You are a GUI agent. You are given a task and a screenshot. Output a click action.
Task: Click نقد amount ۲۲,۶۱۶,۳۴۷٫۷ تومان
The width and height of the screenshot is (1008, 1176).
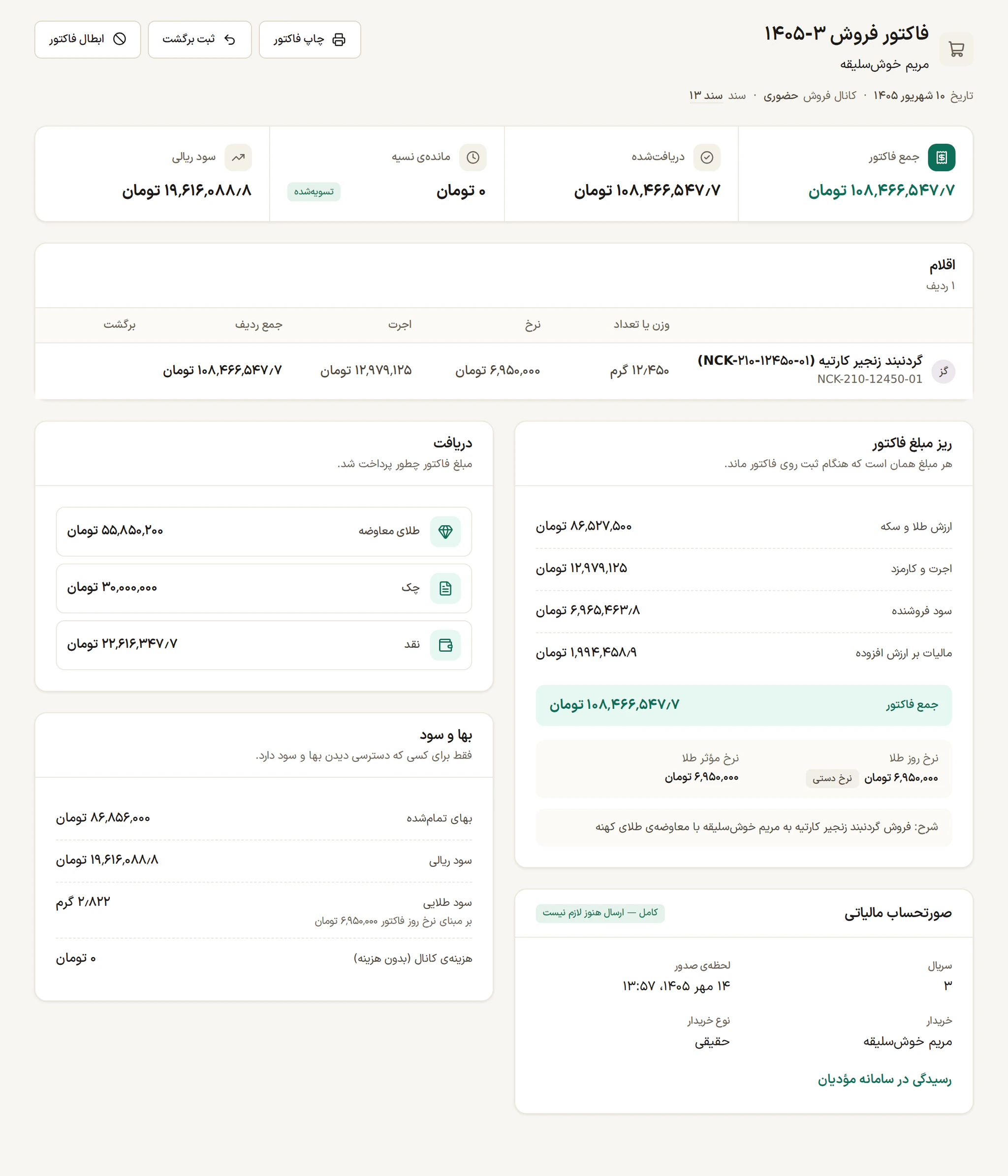click(x=122, y=644)
